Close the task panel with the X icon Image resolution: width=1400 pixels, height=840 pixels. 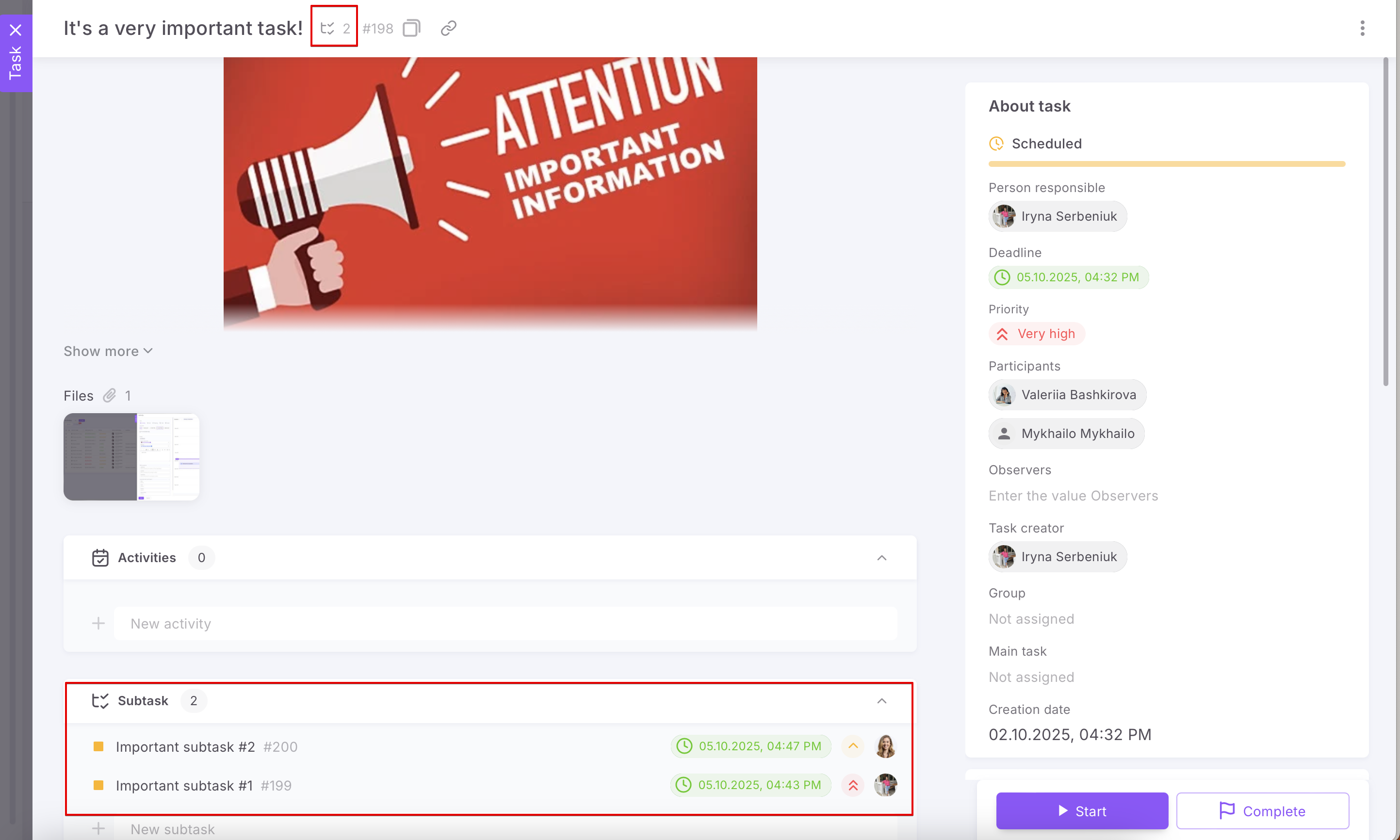pyautogui.click(x=16, y=30)
